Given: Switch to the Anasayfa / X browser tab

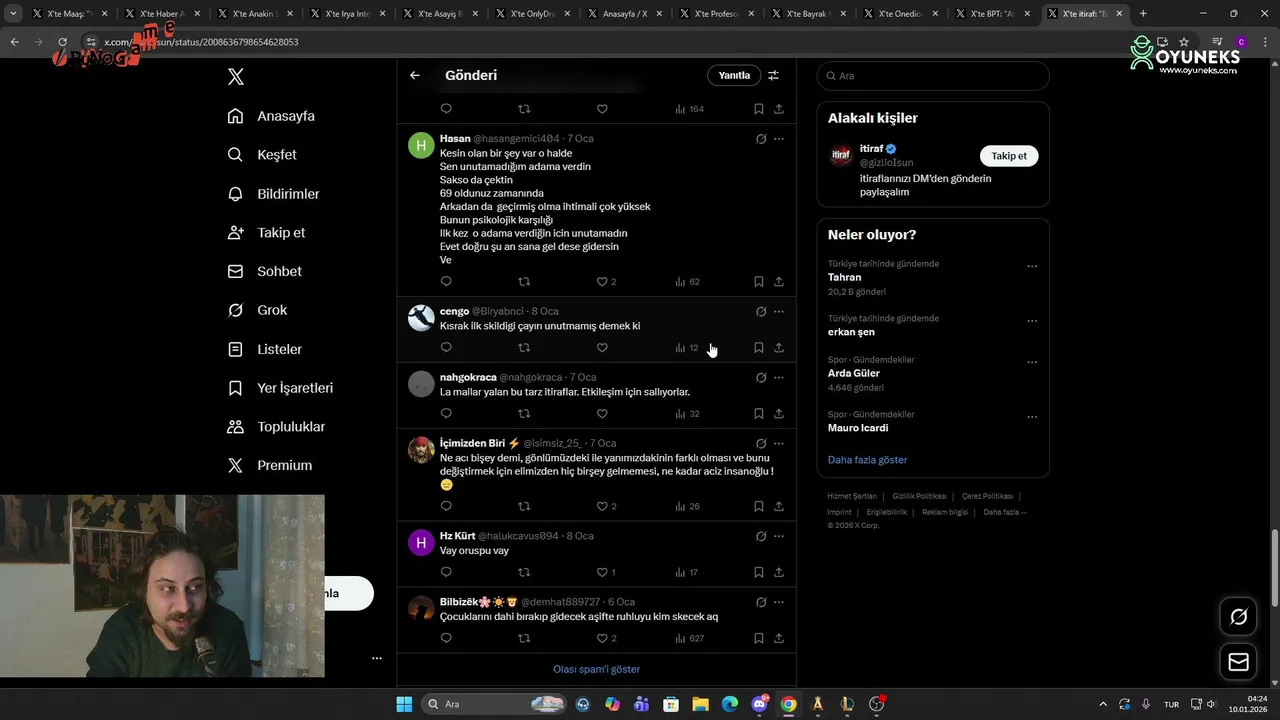Looking at the screenshot, I should [624, 14].
